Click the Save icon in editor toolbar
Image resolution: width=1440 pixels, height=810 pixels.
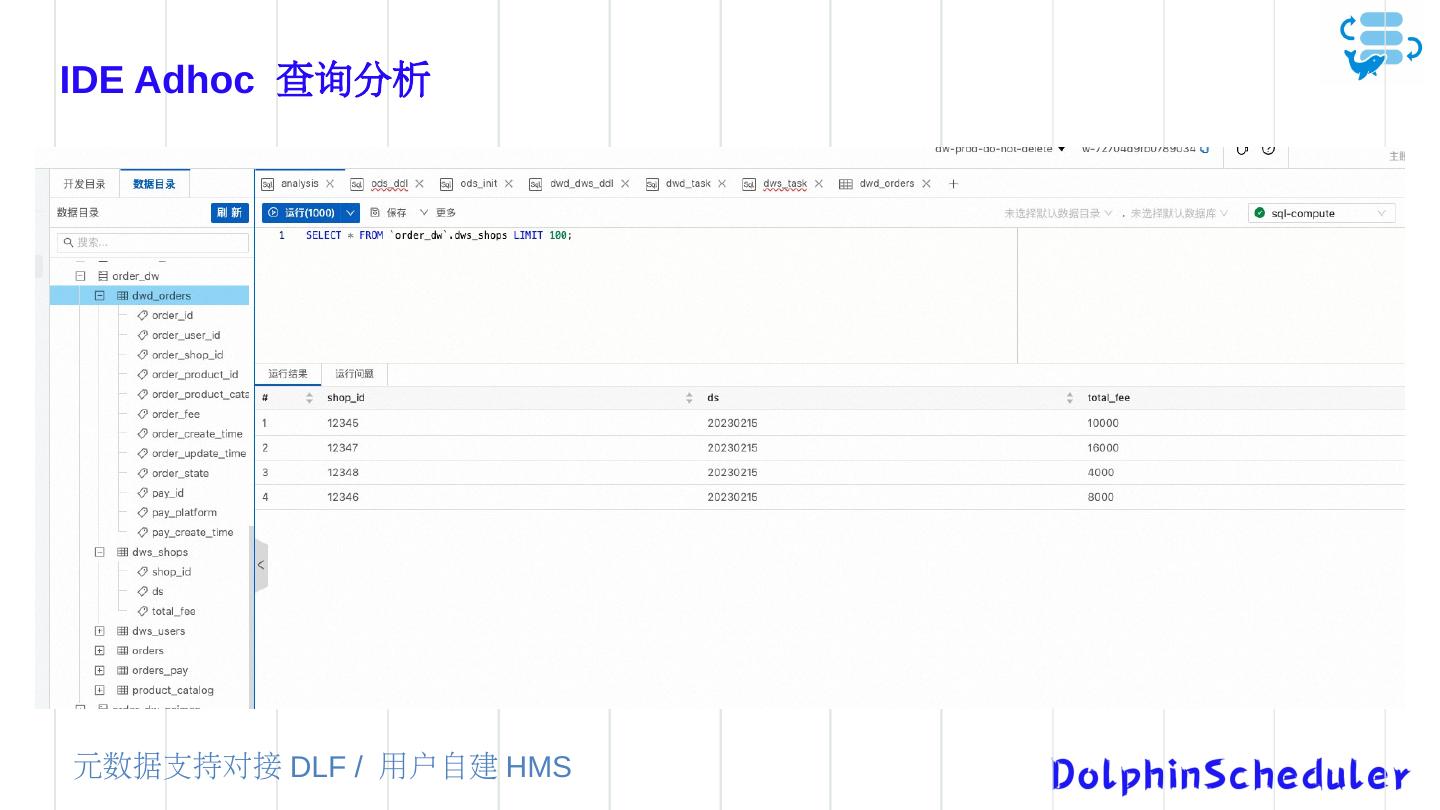388,213
